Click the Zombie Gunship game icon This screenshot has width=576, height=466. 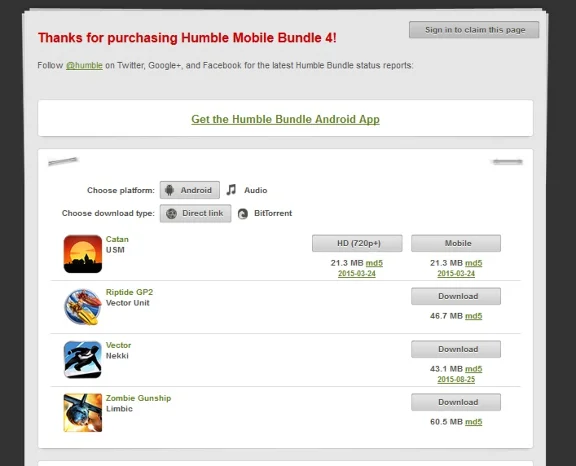[x=83, y=412]
